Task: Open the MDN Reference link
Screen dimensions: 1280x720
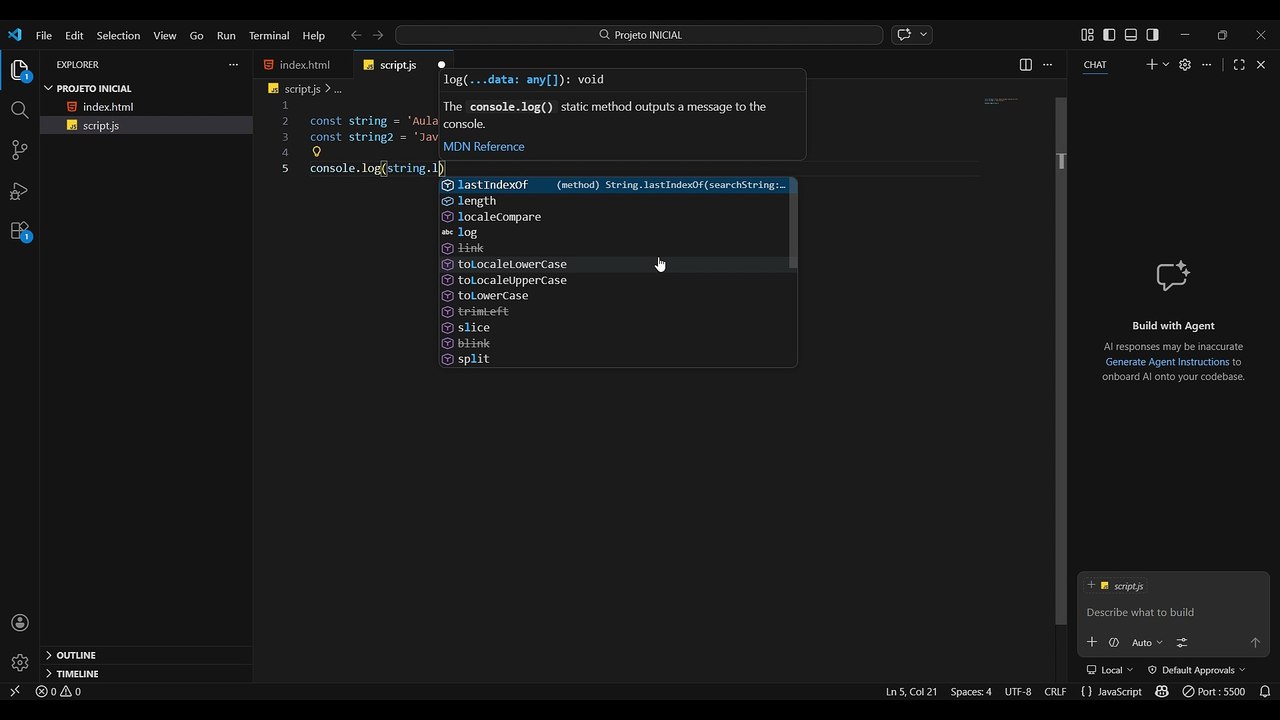Action: point(484,146)
